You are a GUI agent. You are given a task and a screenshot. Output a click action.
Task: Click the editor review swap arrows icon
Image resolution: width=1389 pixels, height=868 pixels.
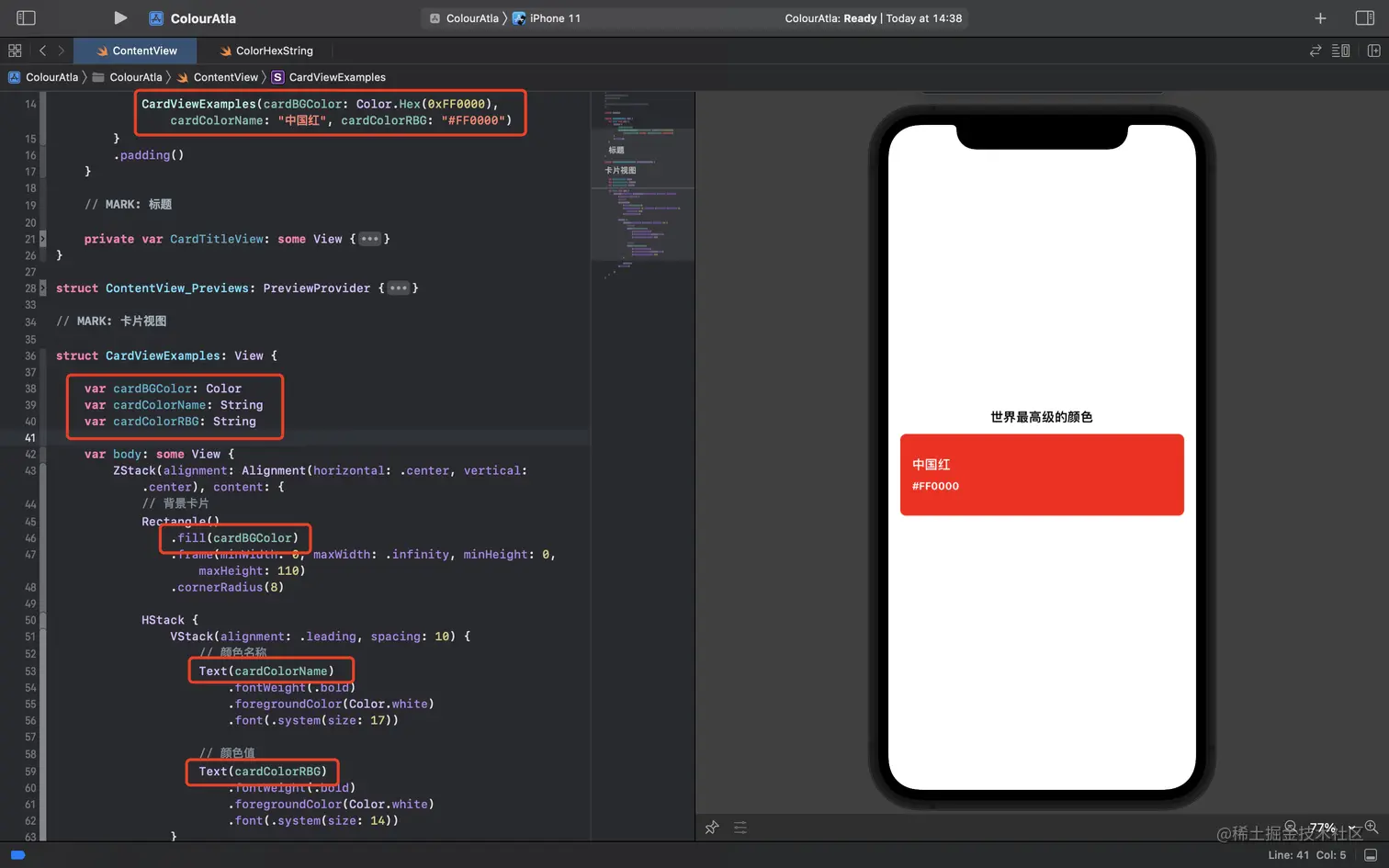(1316, 51)
